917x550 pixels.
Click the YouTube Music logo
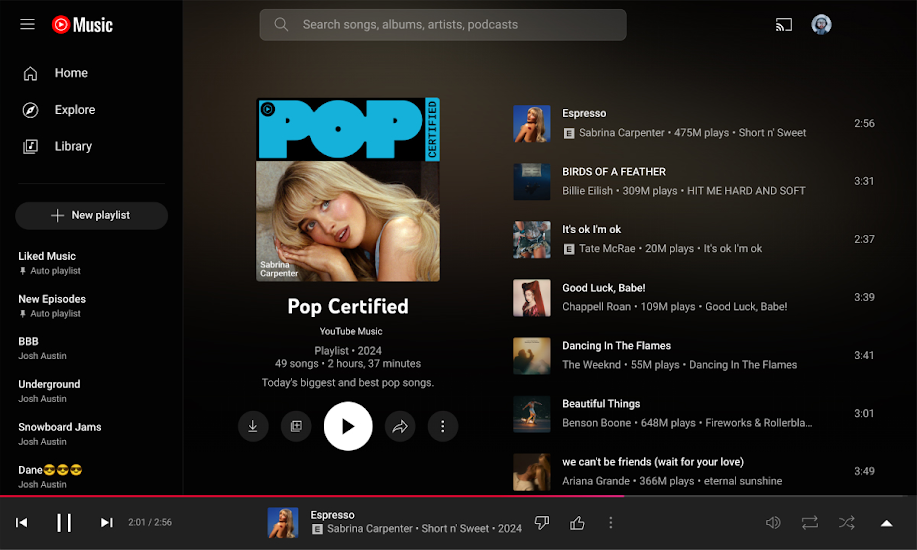(x=82, y=25)
